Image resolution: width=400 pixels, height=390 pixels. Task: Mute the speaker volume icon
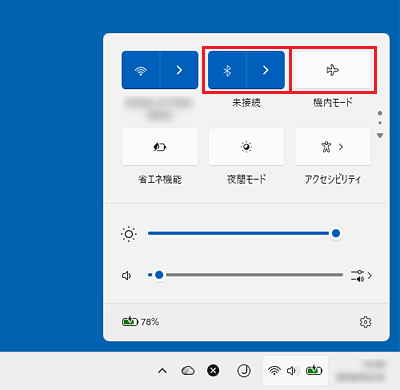click(126, 276)
